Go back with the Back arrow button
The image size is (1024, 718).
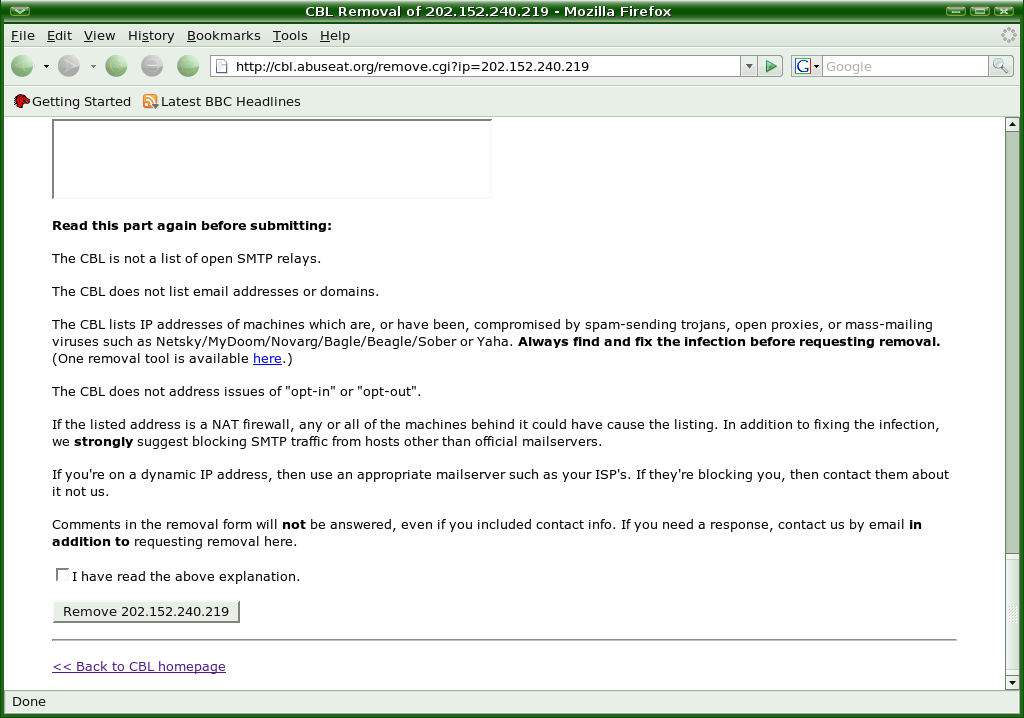coord(22,66)
